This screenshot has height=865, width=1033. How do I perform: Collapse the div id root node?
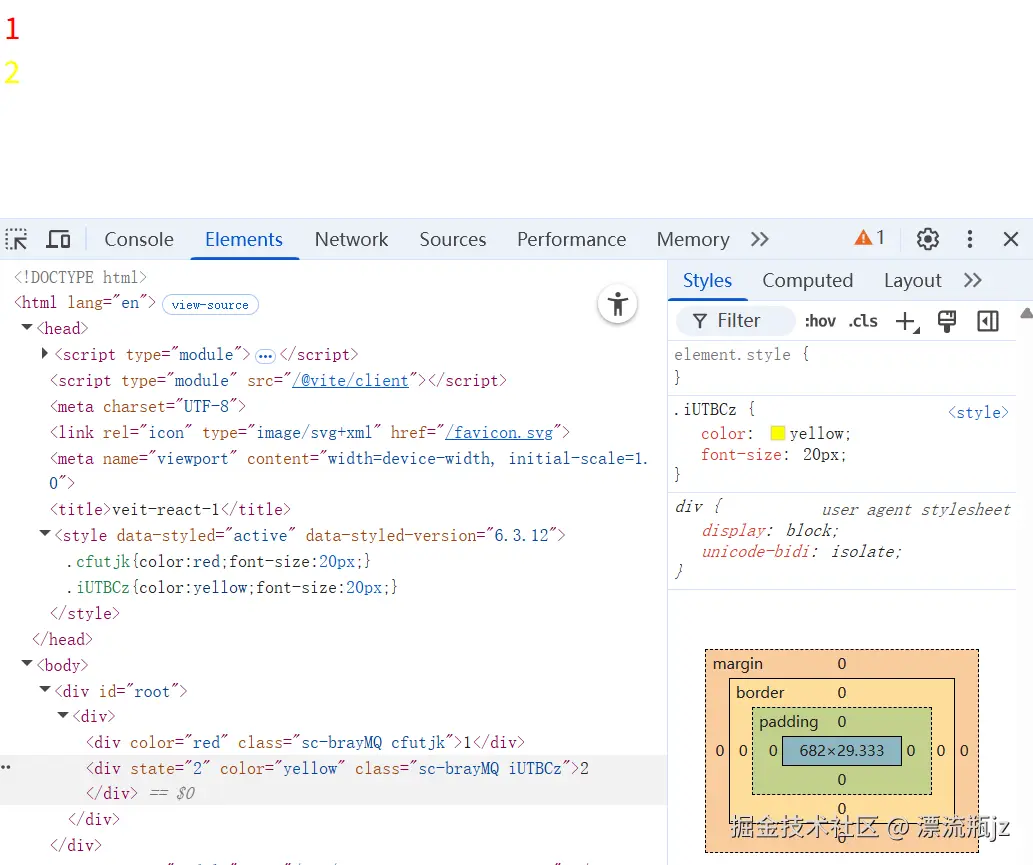click(44, 690)
